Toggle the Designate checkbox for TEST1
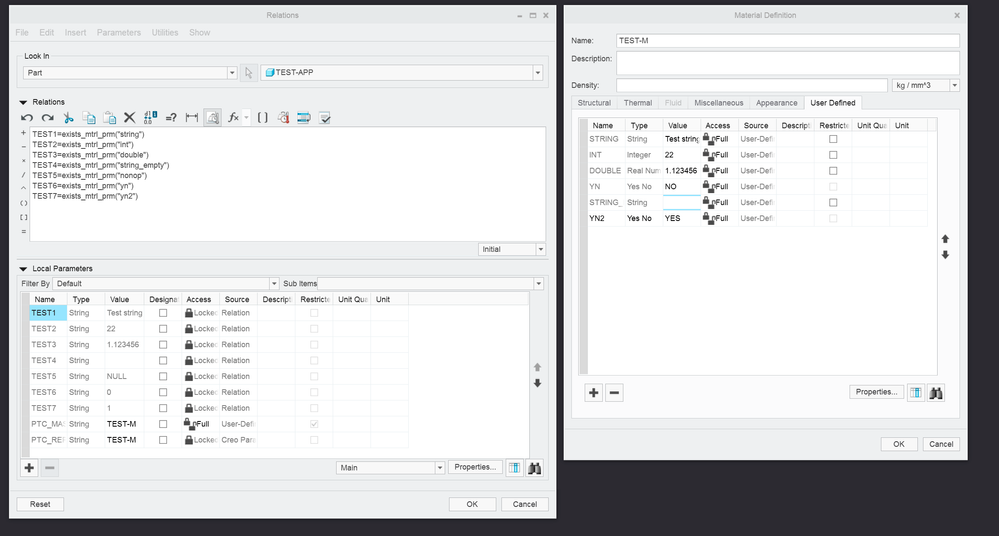Image resolution: width=999 pixels, height=536 pixels. click(x=163, y=313)
